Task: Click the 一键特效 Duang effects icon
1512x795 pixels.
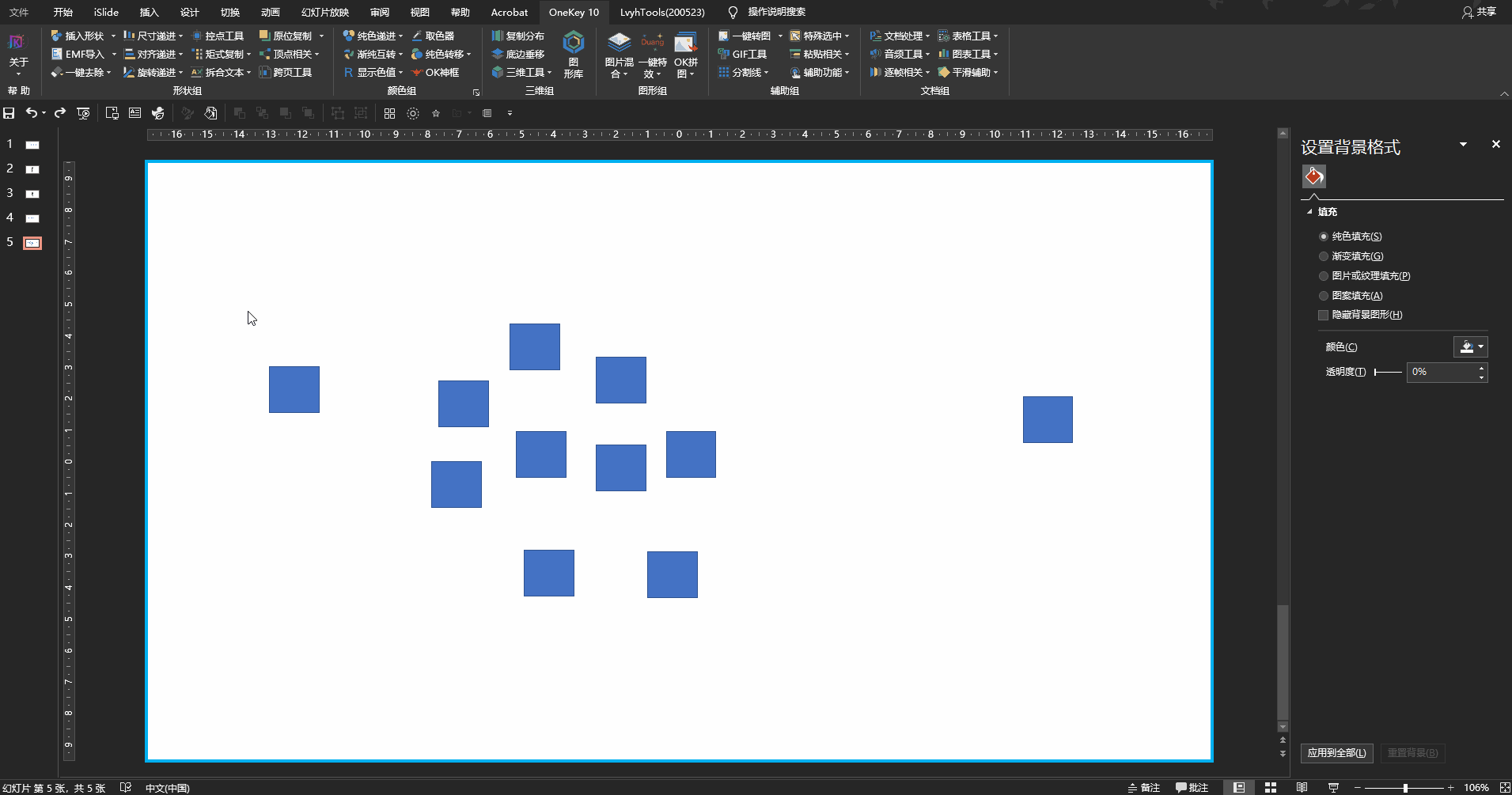Action: click(653, 55)
